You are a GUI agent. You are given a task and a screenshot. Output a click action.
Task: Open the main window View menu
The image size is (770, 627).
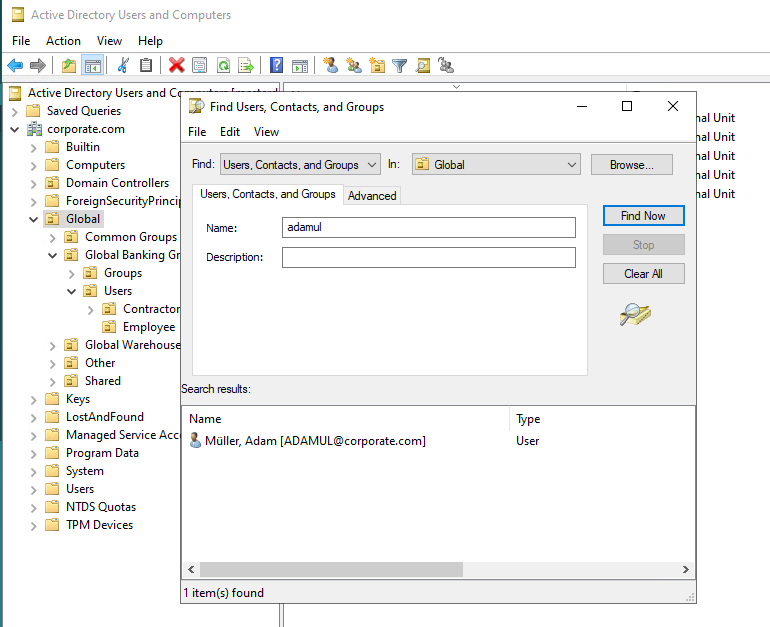109,41
